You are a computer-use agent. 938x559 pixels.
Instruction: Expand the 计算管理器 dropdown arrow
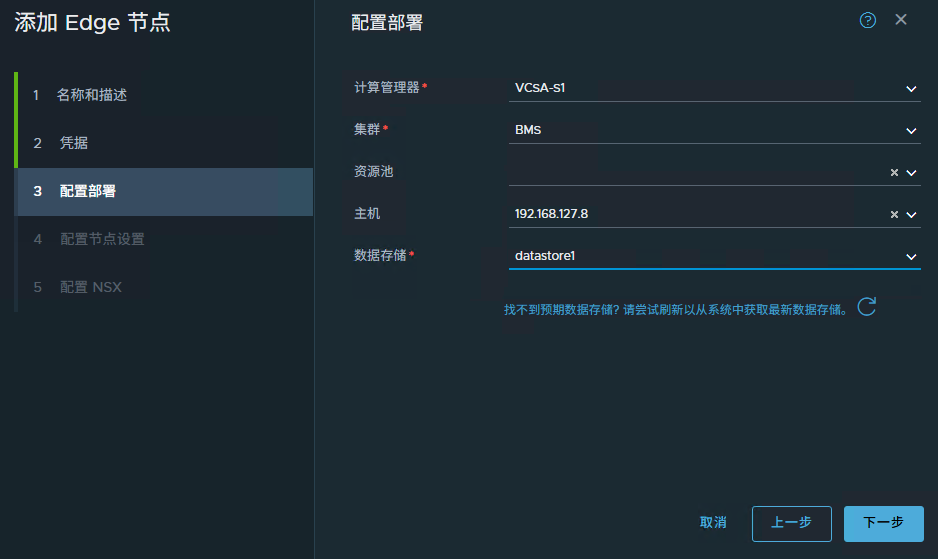click(x=911, y=89)
